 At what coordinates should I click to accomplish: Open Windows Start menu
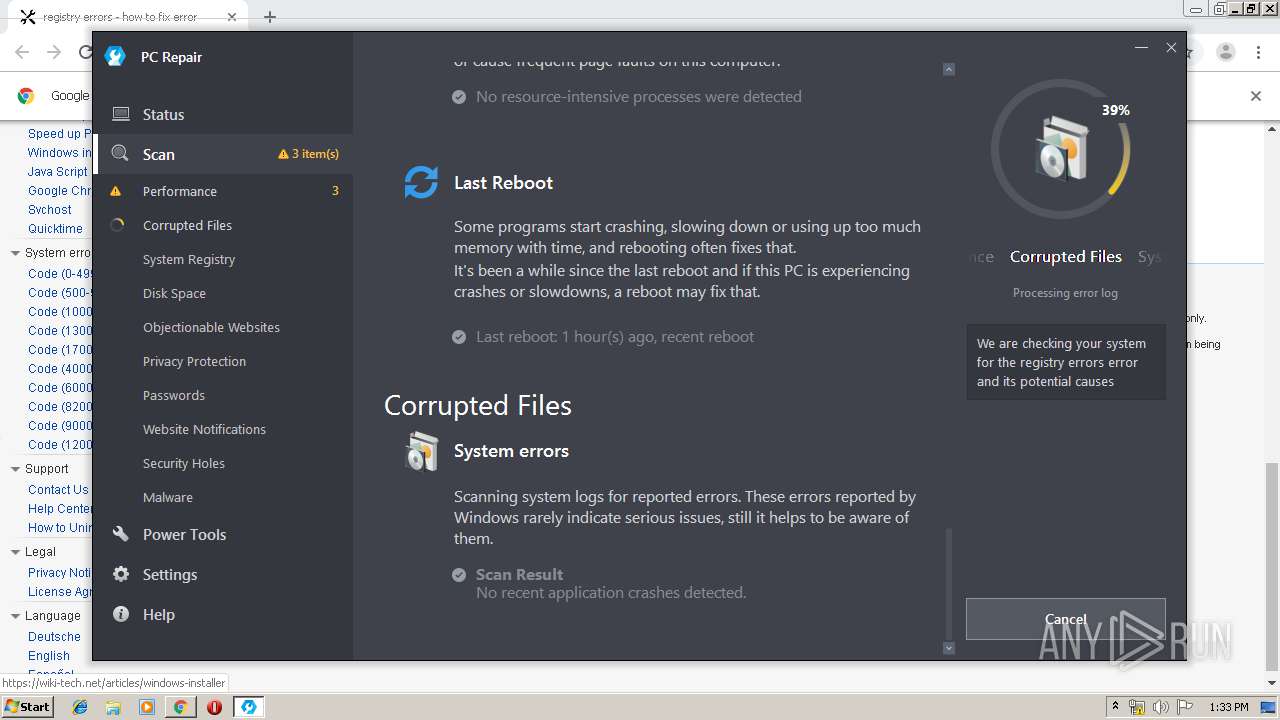[x=28, y=707]
